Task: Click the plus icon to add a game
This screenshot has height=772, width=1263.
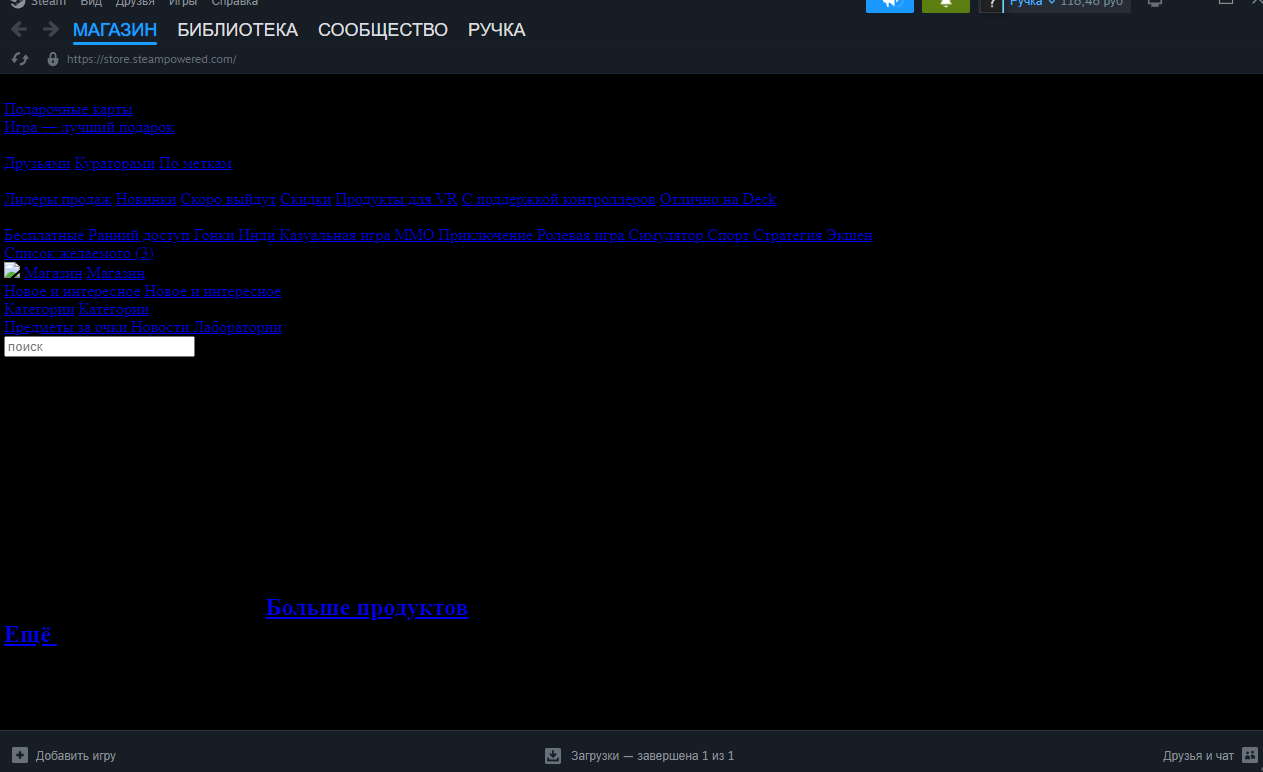Action: pyautogui.click(x=20, y=755)
